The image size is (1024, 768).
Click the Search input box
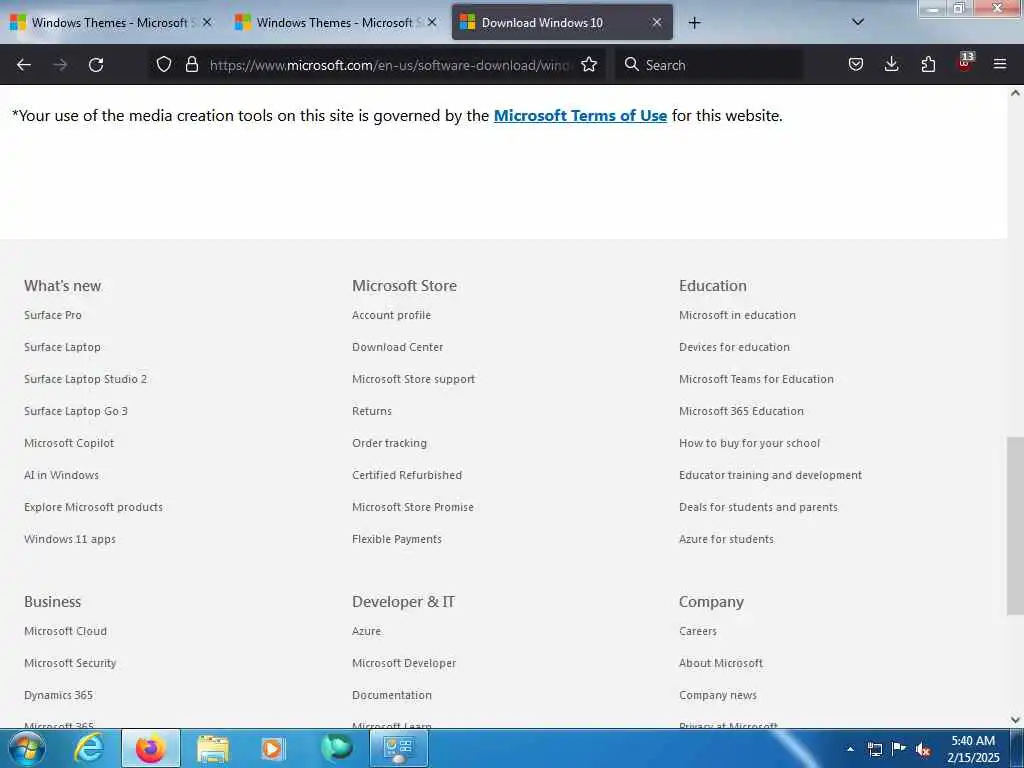click(x=709, y=65)
